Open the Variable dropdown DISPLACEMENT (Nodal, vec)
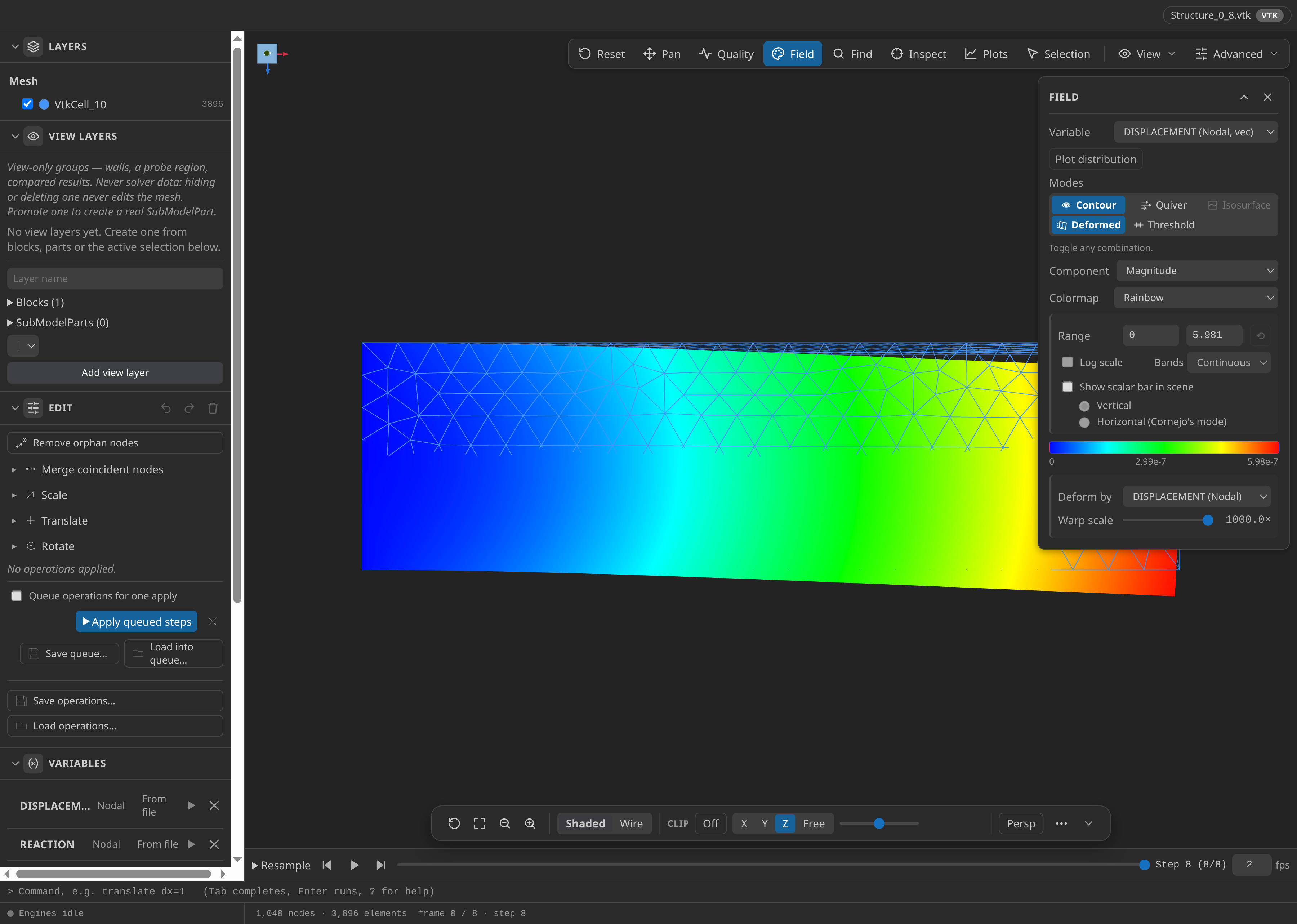1297x924 pixels. [1196, 132]
